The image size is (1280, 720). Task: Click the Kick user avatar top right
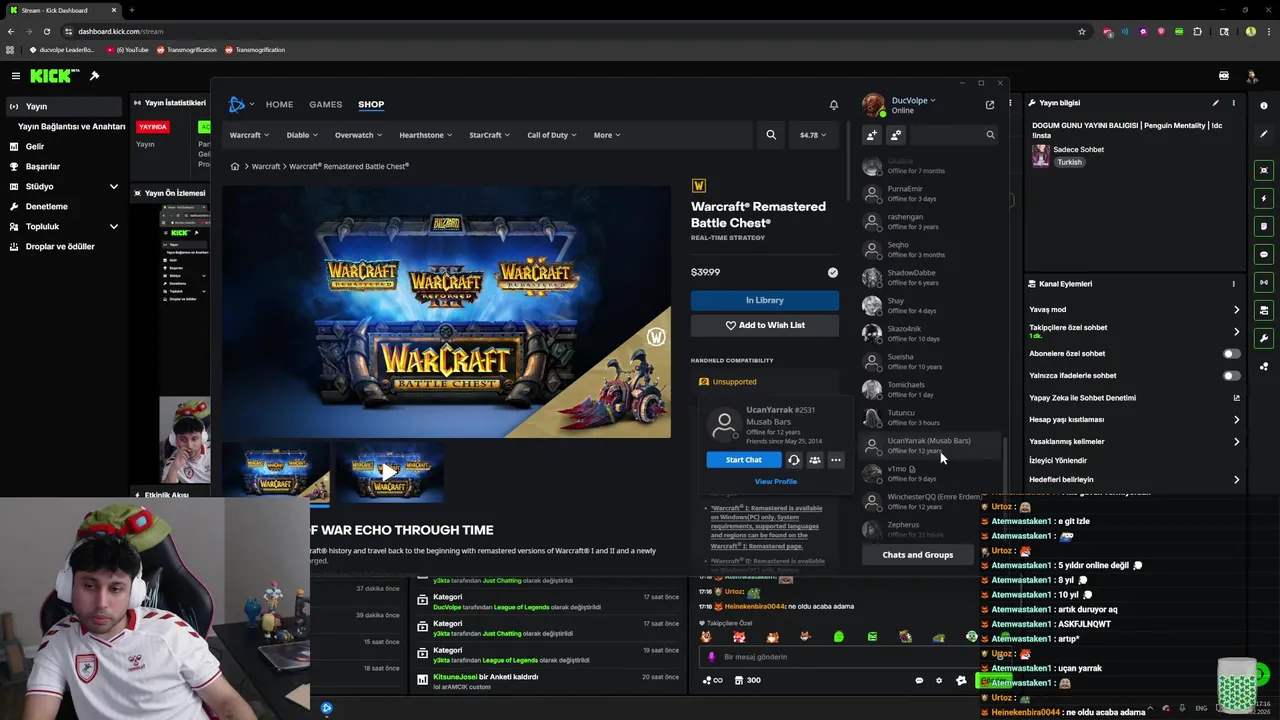click(1251, 76)
